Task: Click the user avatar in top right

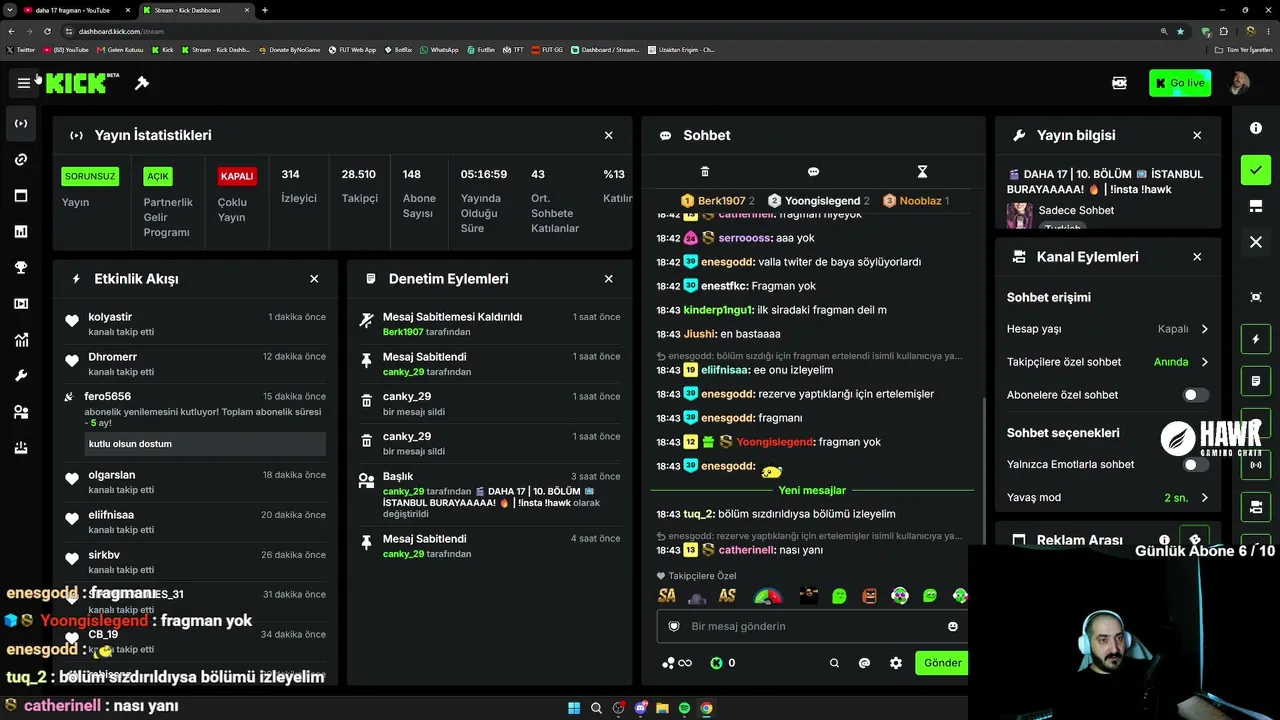Action: click(1240, 83)
